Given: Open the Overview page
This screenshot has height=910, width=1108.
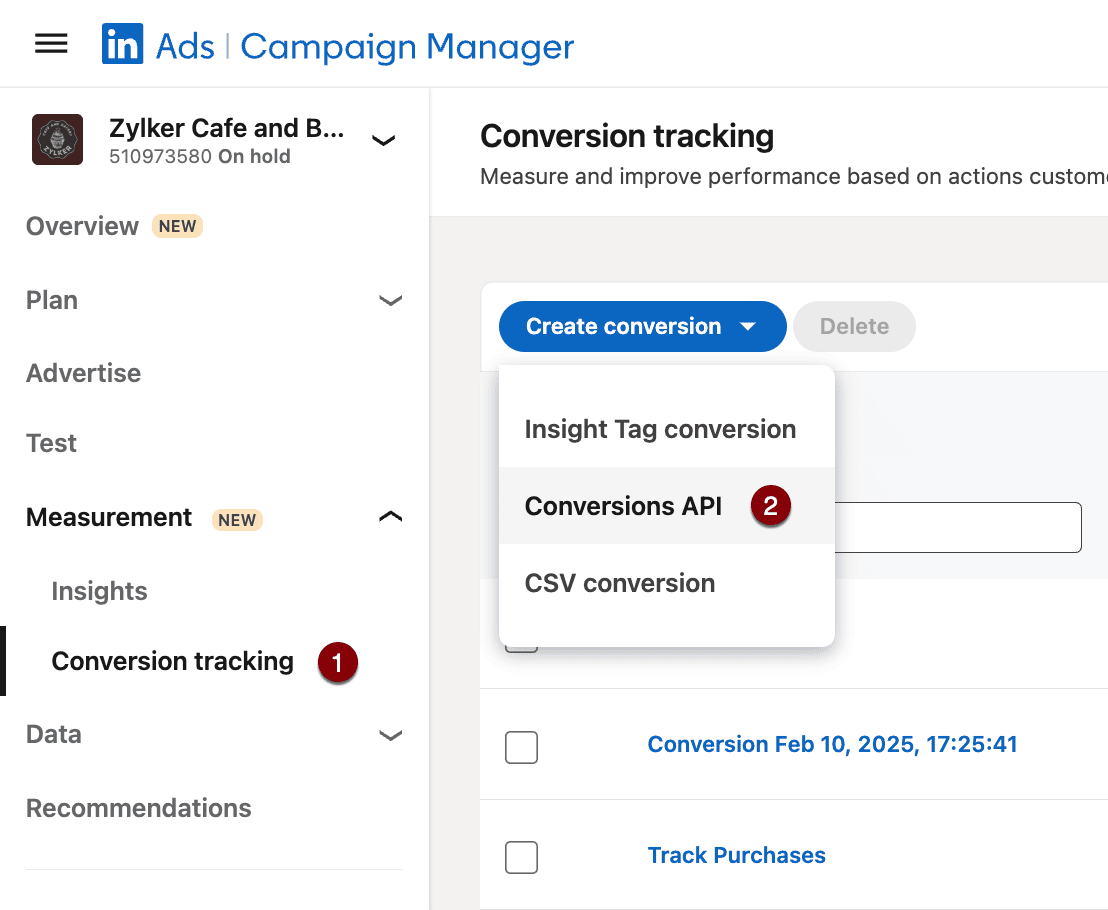Looking at the screenshot, I should pos(82,226).
